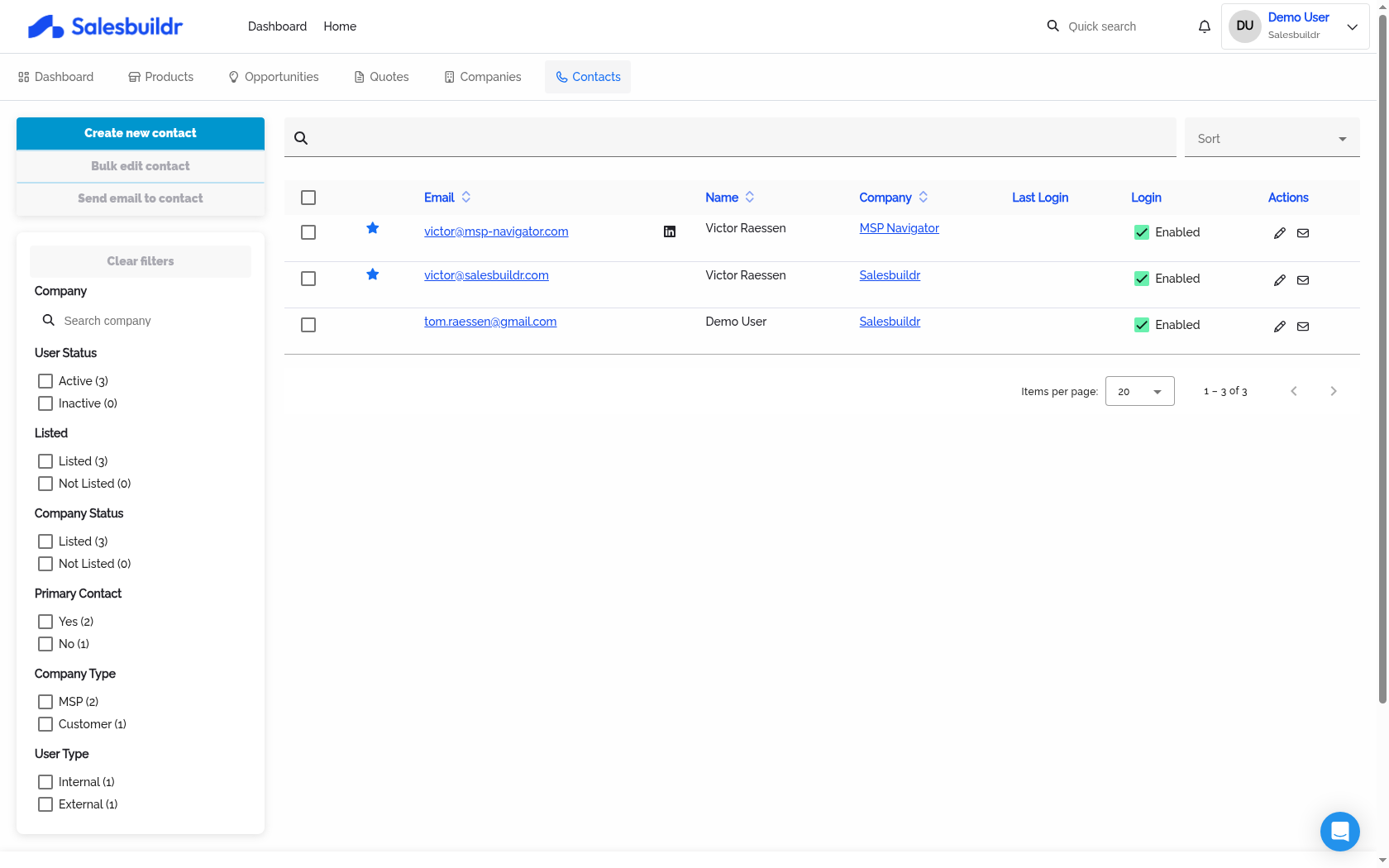Click Send email to contact button
The image size is (1389, 868).
141,198
